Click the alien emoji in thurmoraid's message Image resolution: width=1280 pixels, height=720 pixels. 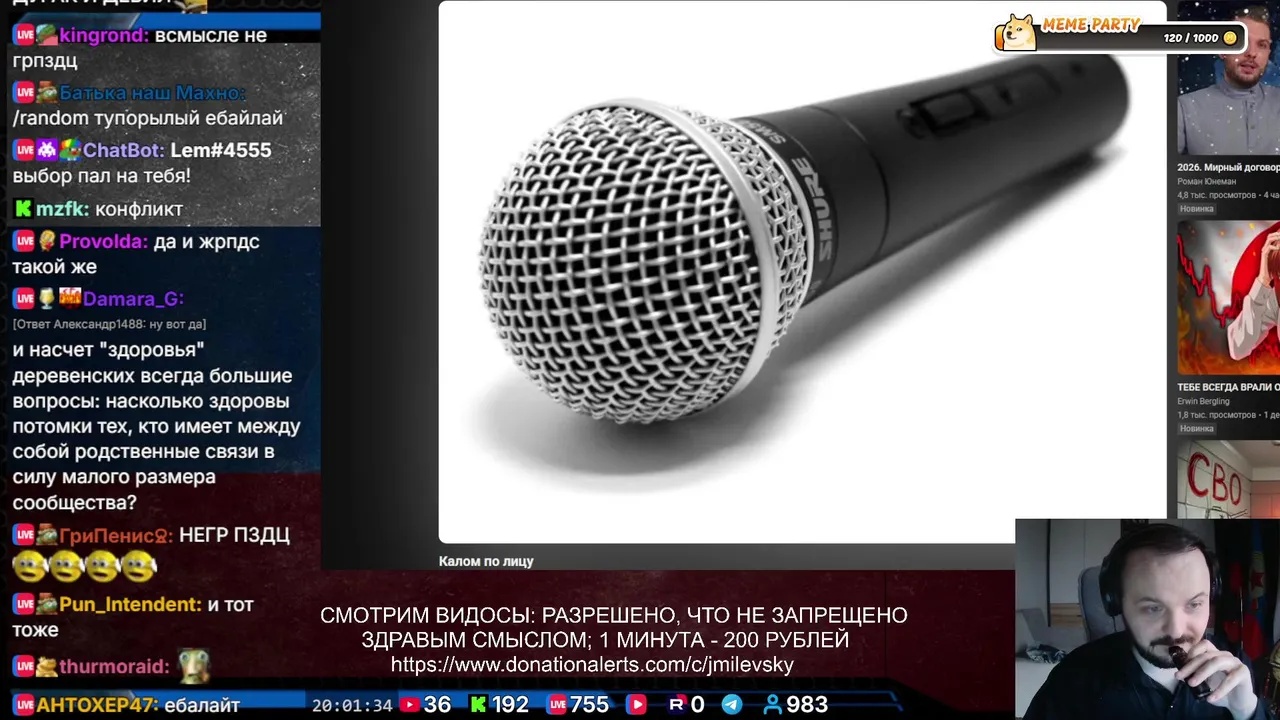click(x=194, y=666)
